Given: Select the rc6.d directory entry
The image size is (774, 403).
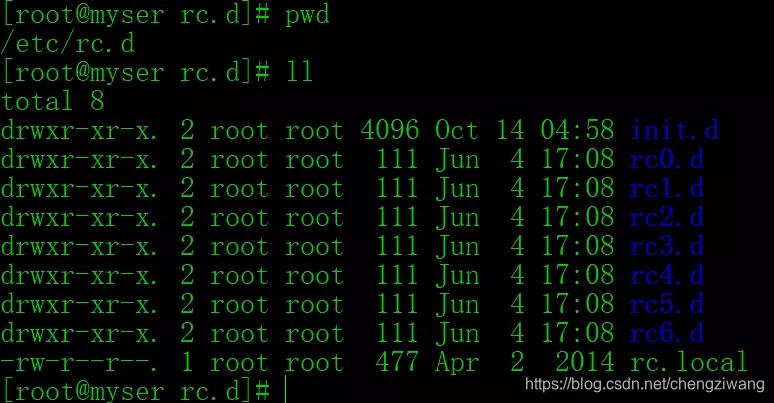Looking at the screenshot, I should (x=667, y=333).
